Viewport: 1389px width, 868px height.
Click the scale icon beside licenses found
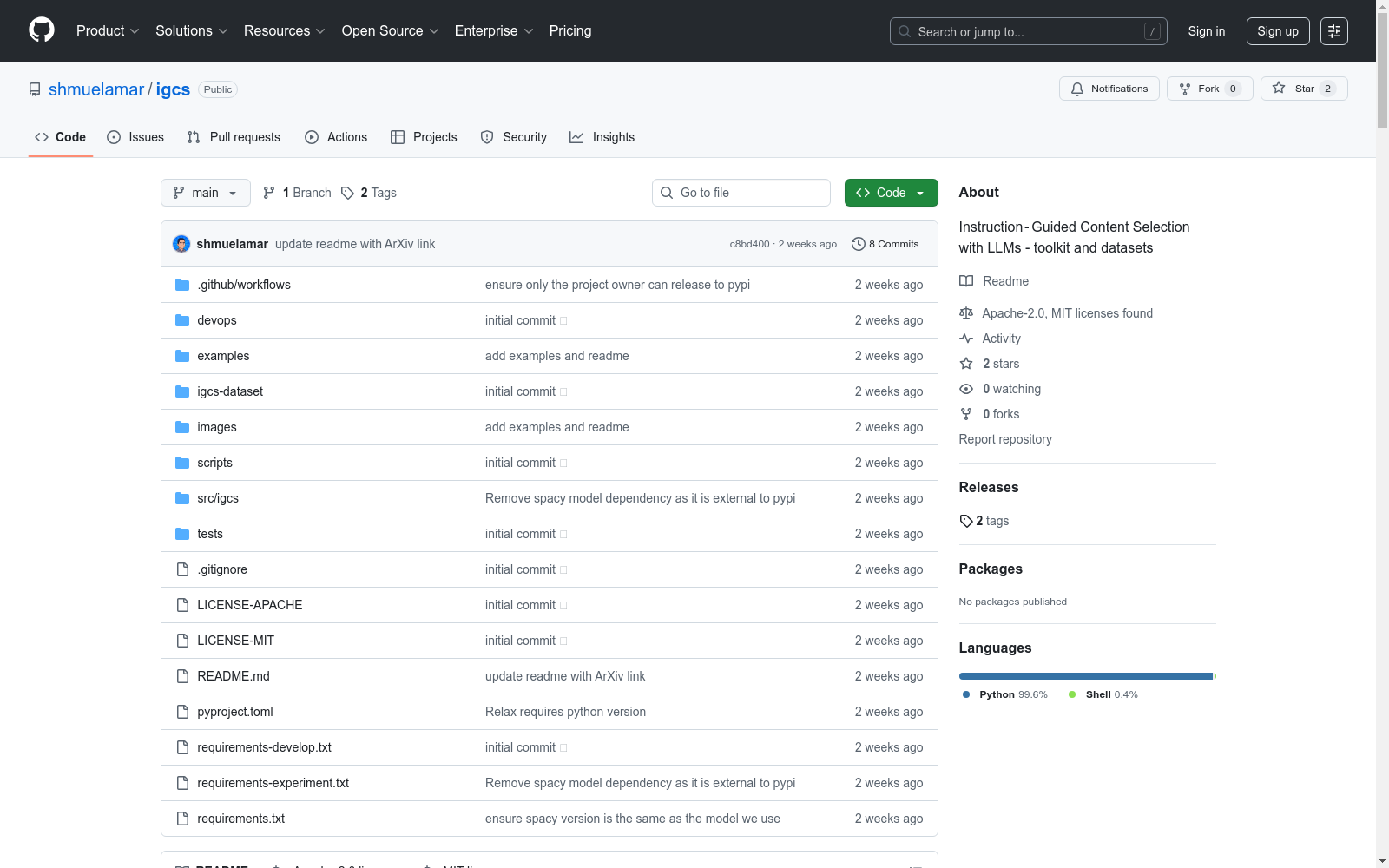(966, 313)
